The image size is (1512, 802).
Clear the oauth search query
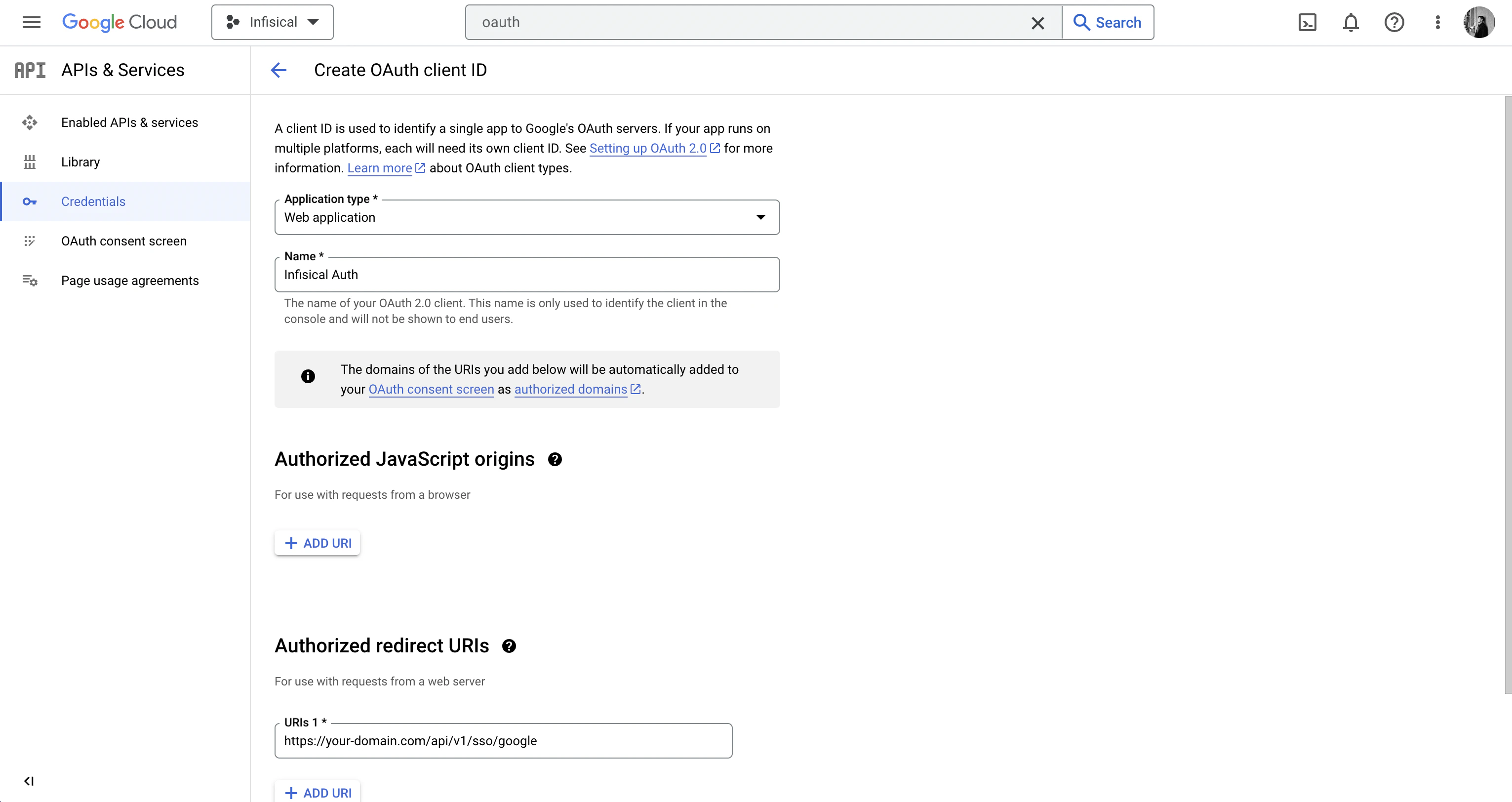click(x=1038, y=22)
